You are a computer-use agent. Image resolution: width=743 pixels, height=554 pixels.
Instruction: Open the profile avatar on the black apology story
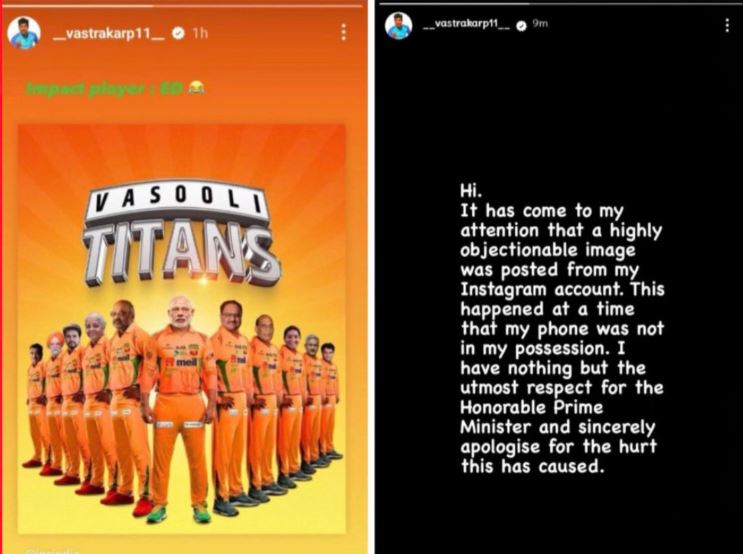coord(399,26)
